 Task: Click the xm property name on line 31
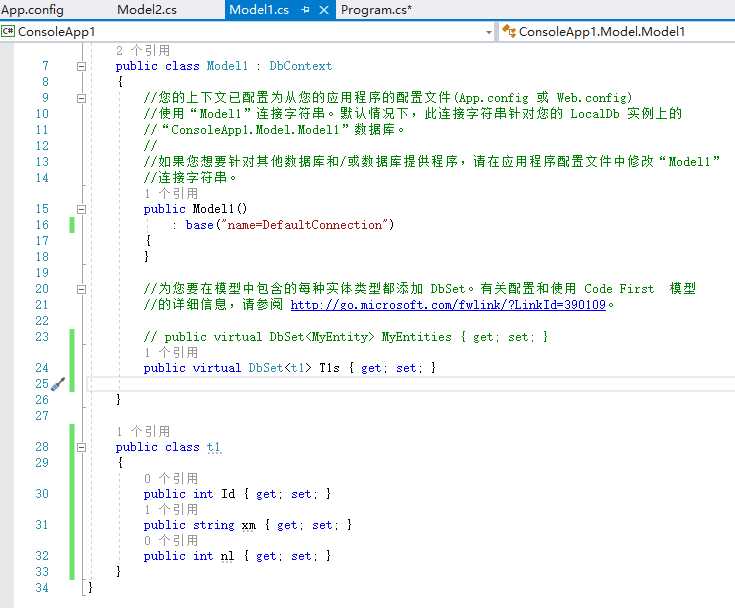pyautogui.click(x=248, y=525)
